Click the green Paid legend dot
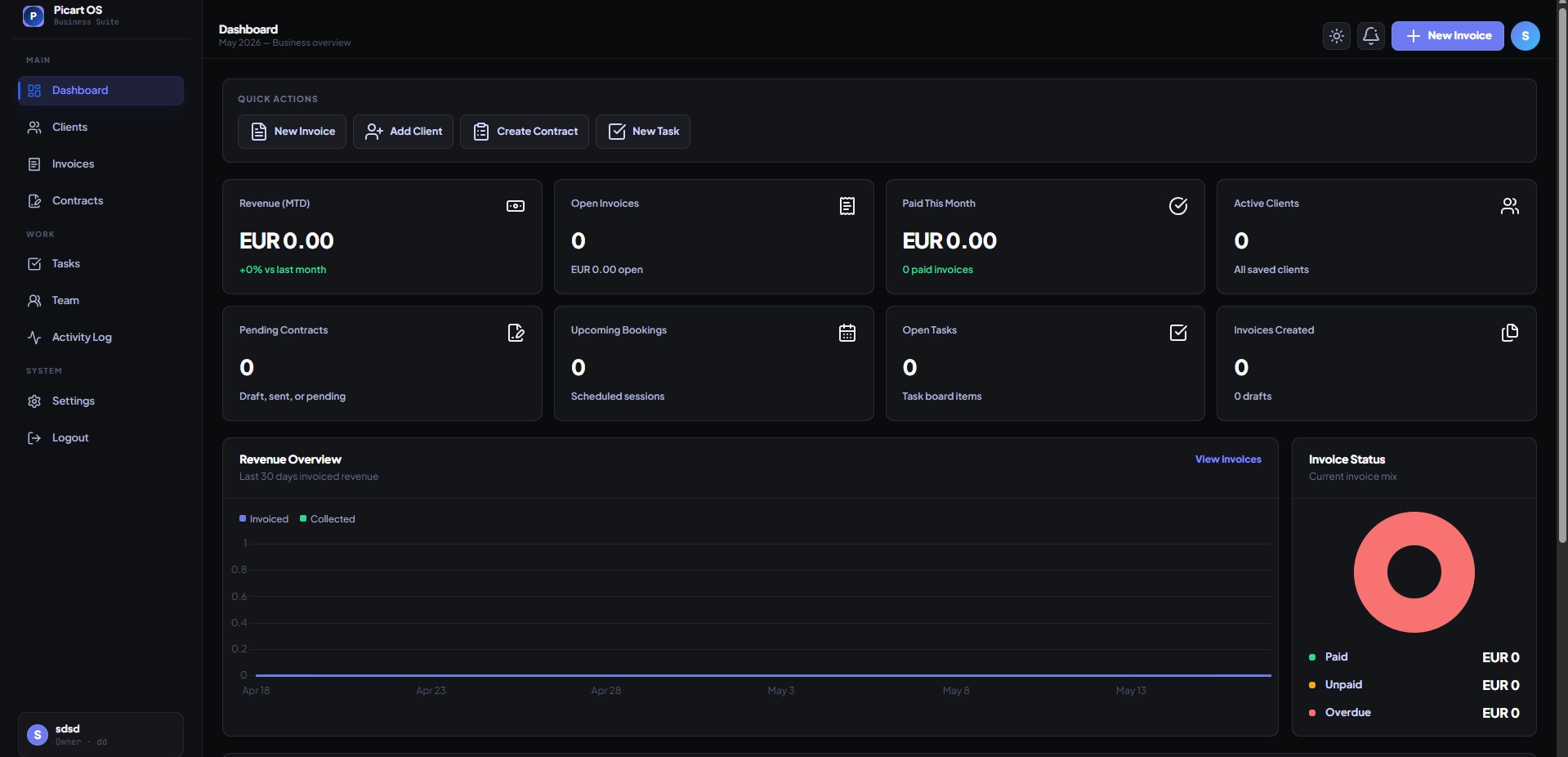This screenshot has height=757, width=1568. click(1312, 657)
